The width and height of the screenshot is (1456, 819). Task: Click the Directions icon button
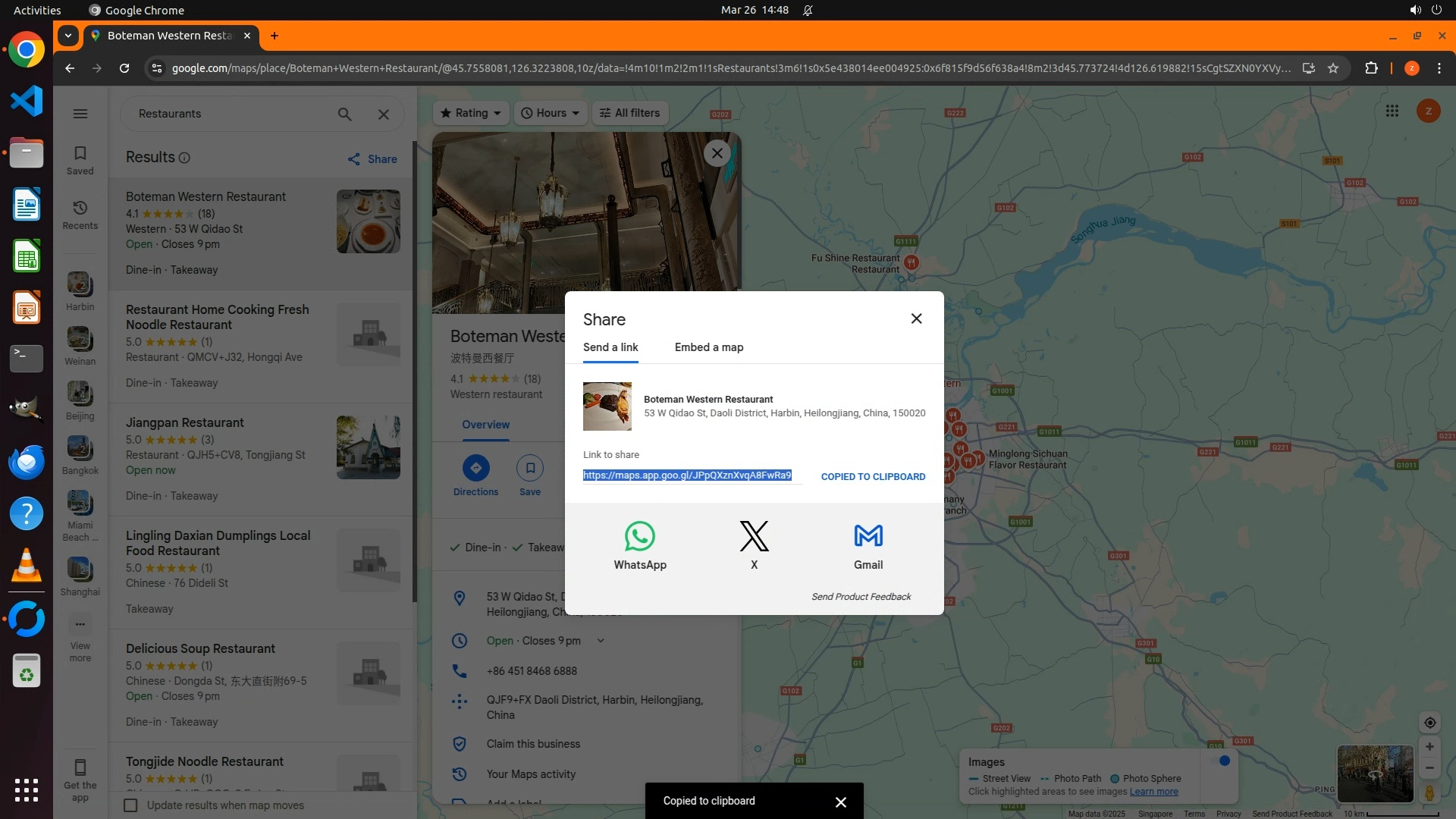(475, 468)
